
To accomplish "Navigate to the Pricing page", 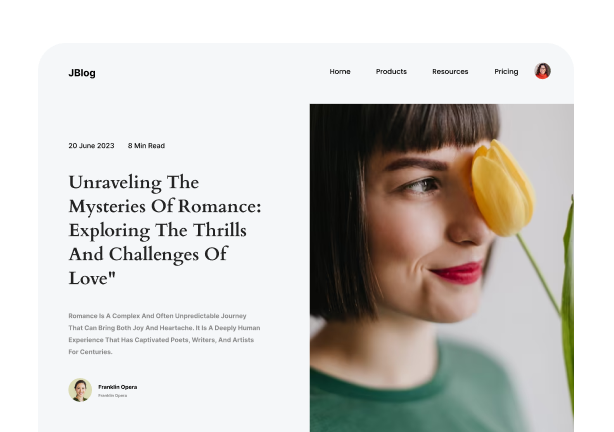I will pyautogui.click(x=506, y=71).
